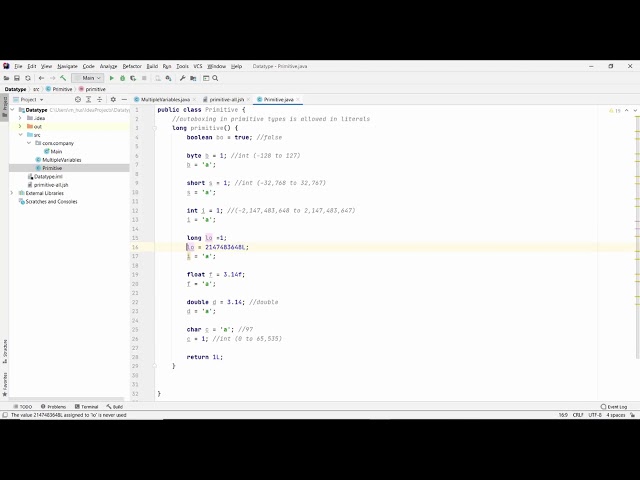Open the Terminal tool window

click(87, 407)
